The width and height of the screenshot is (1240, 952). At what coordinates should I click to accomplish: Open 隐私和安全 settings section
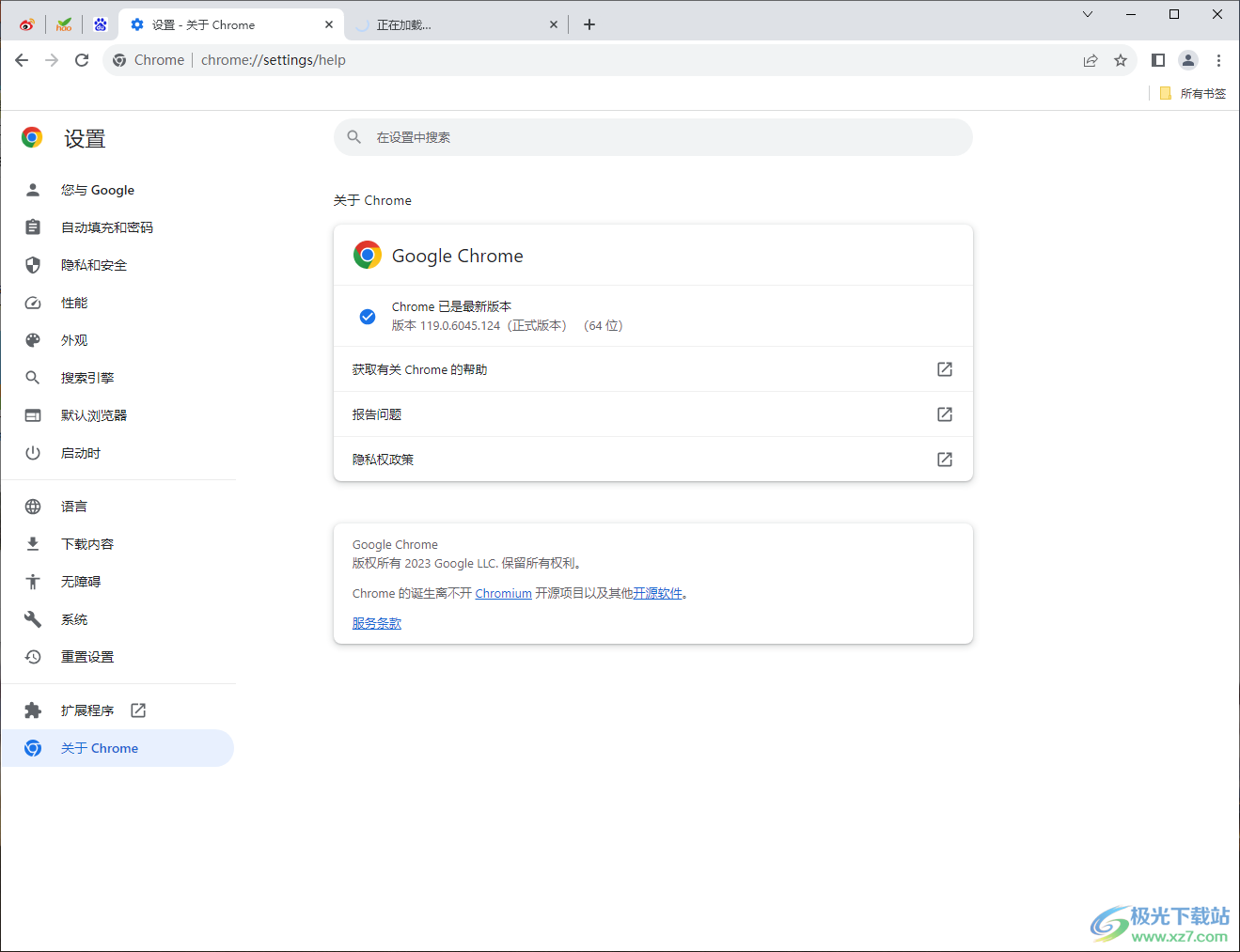[118, 265]
